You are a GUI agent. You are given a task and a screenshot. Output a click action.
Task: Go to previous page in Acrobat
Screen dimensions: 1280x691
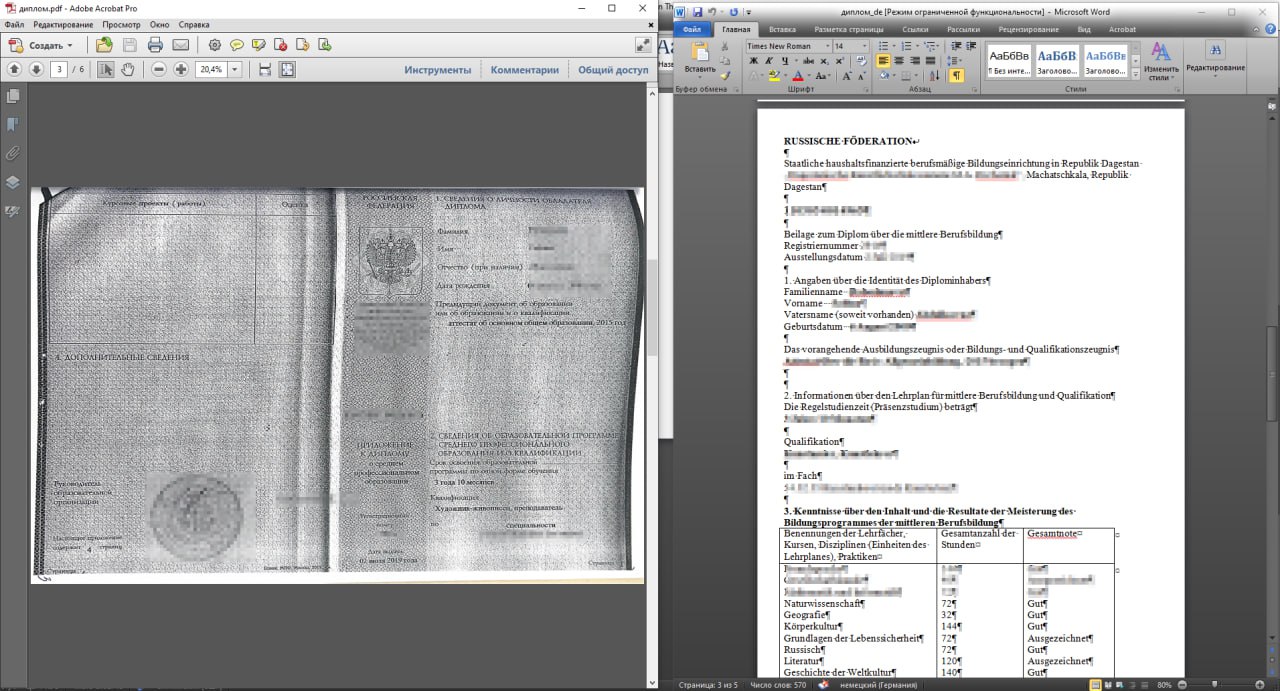14,69
